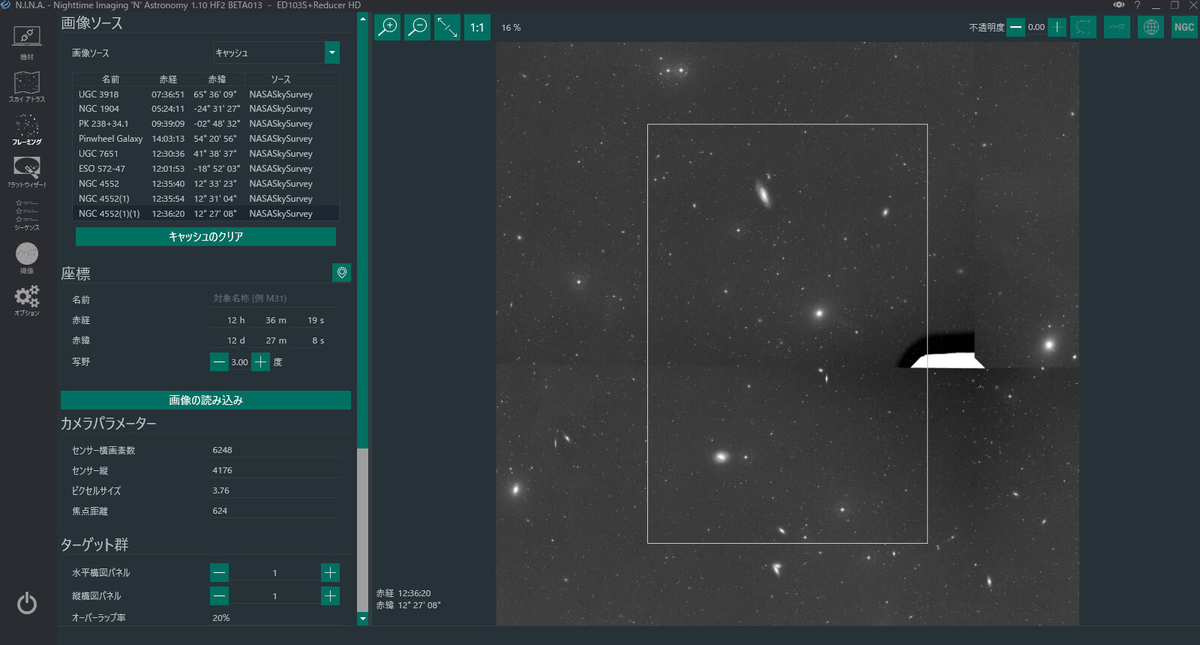Click the キャッシュのクリア button
The height and width of the screenshot is (645, 1200).
[x=206, y=237]
